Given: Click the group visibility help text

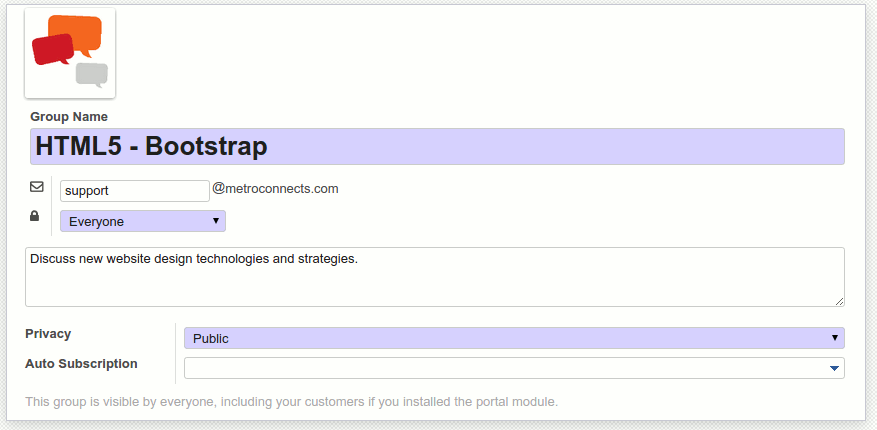Looking at the screenshot, I should point(291,402).
